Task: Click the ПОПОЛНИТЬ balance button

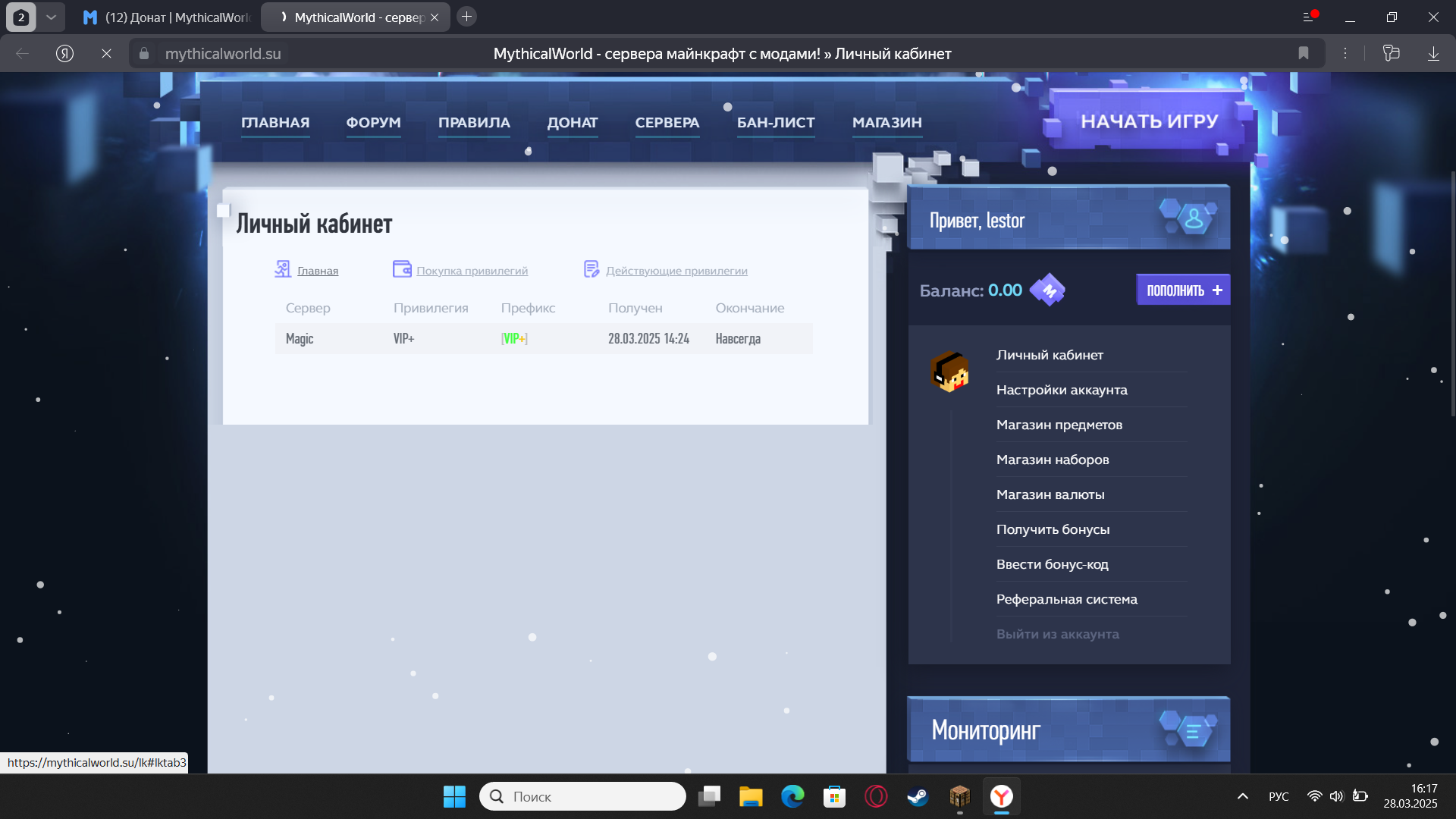Action: (1183, 290)
